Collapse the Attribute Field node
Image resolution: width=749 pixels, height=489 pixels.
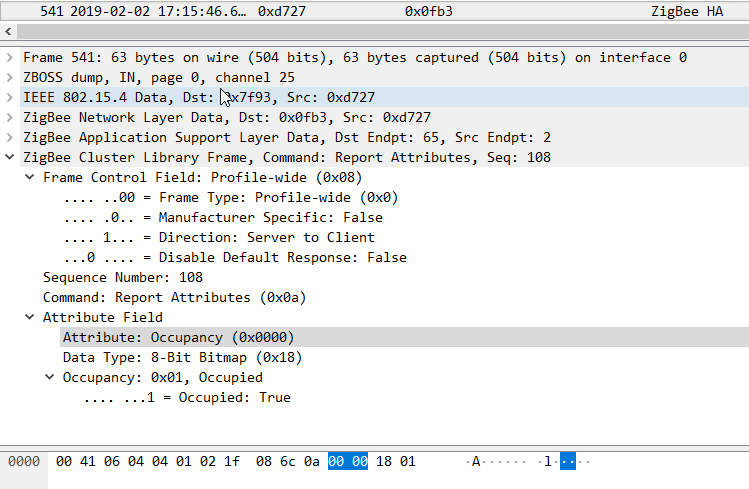click(30, 317)
